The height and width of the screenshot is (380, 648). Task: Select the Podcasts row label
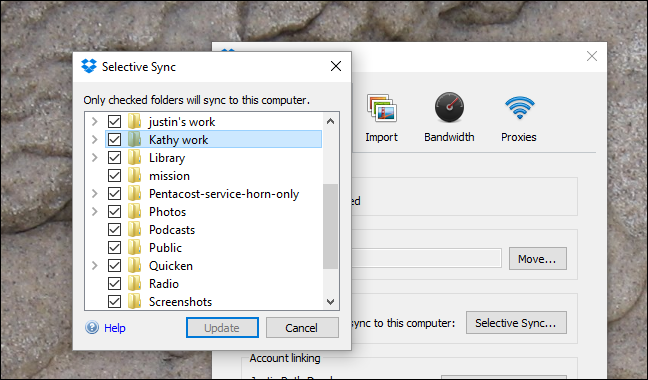click(172, 230)
